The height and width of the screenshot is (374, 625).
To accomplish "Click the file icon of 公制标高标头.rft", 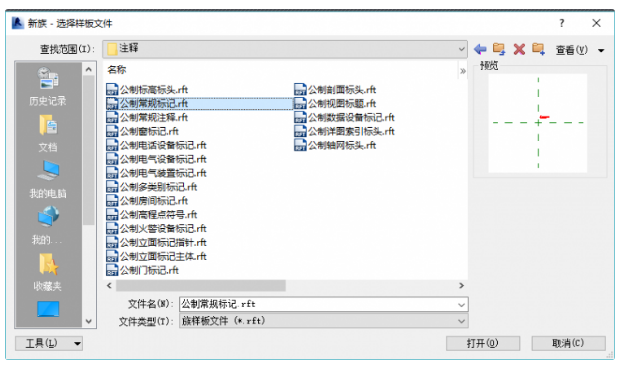I will (x=112, y=89).
